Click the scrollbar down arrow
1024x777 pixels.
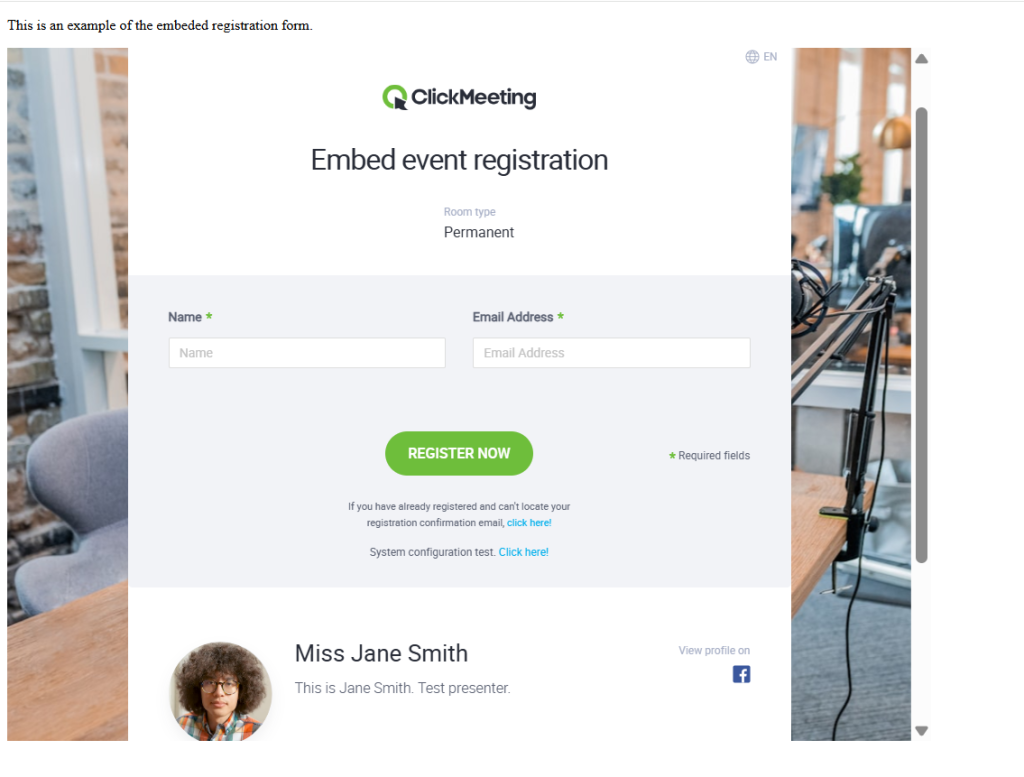point(921,731)
